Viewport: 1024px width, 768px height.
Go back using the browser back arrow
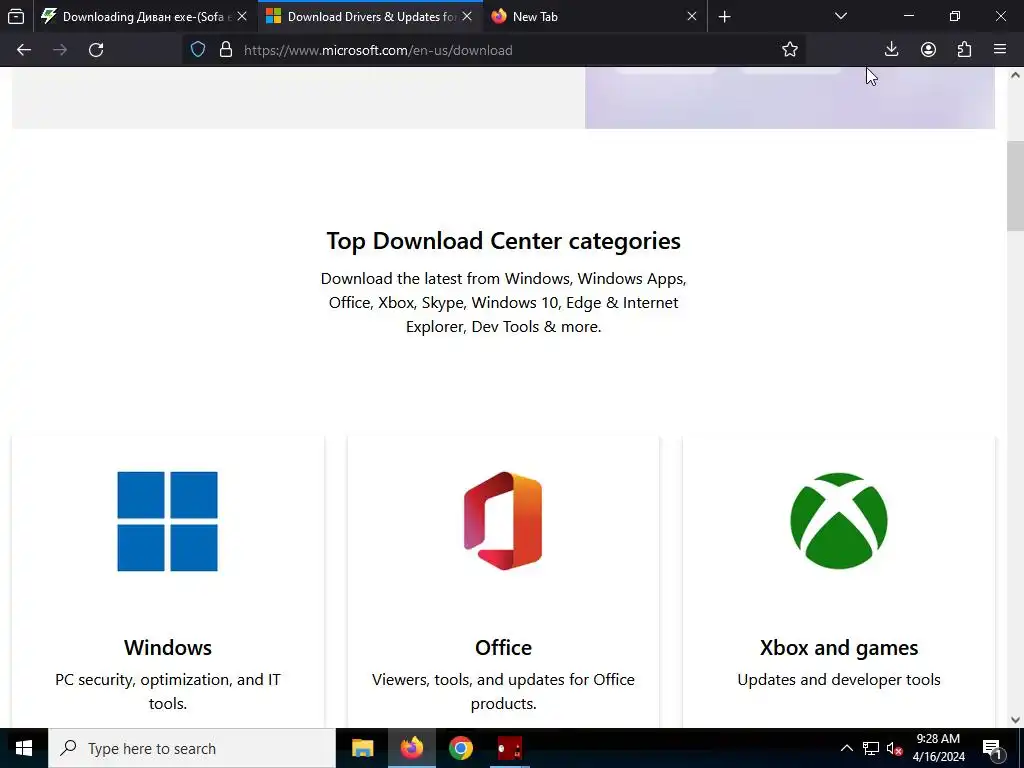[x=24, y=50]
